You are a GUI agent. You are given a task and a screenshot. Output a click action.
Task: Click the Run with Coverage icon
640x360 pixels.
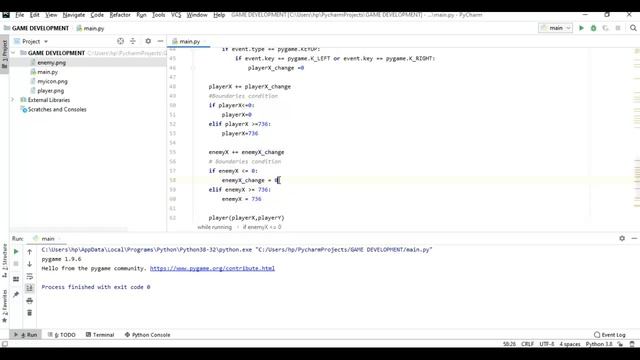[605, 28]
